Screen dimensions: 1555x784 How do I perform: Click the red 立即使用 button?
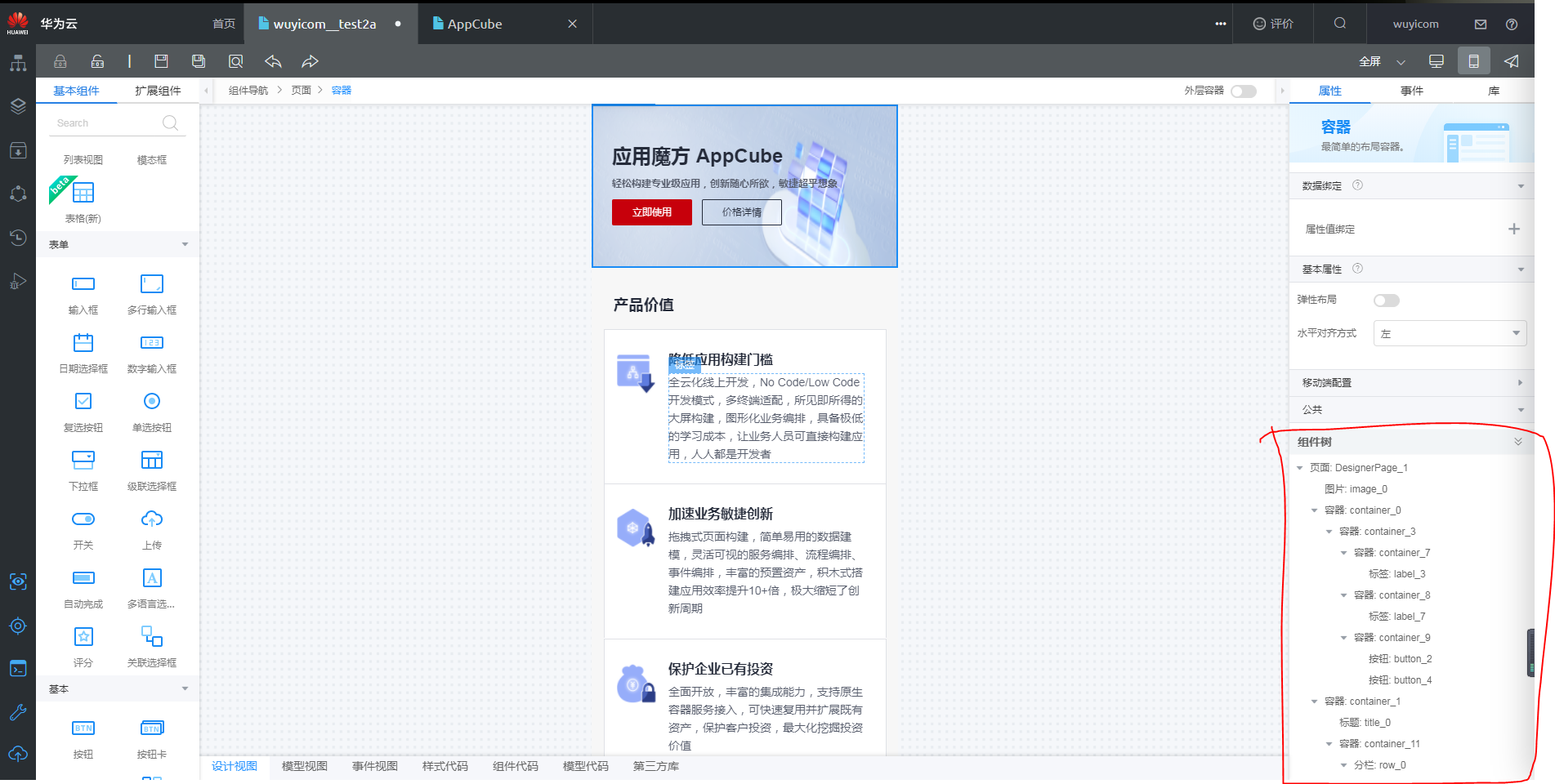click(x=652, y=212)
